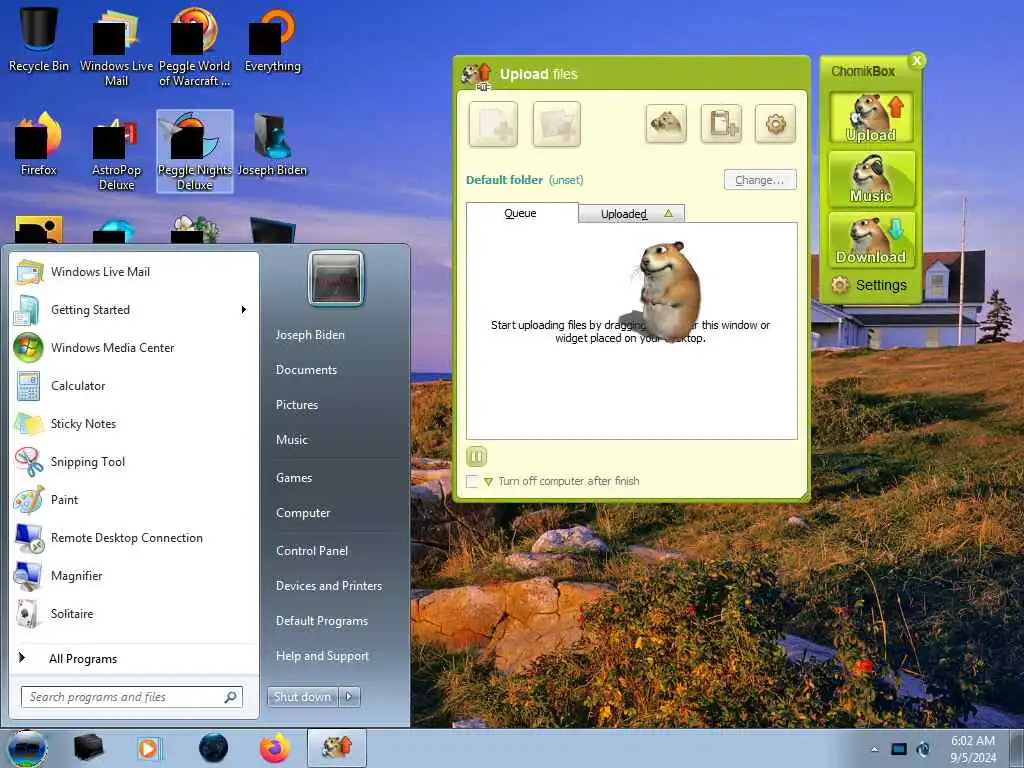Click the user account picture in Start menu
1024x768 pixels.
(336, 279)
